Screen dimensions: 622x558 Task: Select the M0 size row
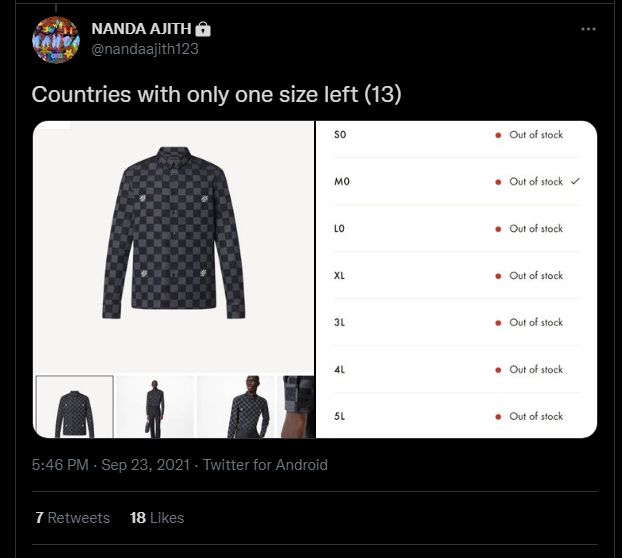click(x=456, y=182)
